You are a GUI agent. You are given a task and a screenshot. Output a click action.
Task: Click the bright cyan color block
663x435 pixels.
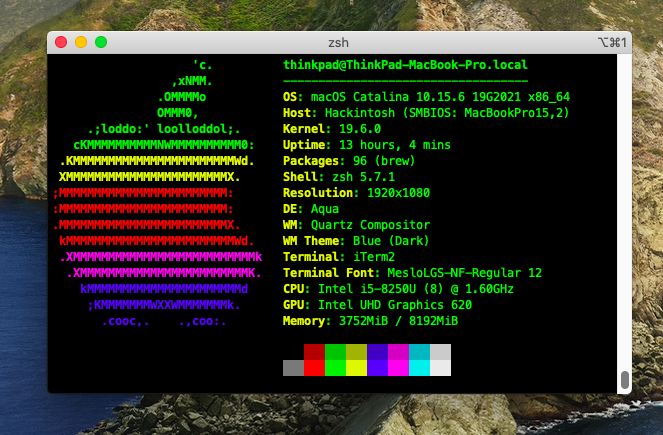click(x=419, y=368)
